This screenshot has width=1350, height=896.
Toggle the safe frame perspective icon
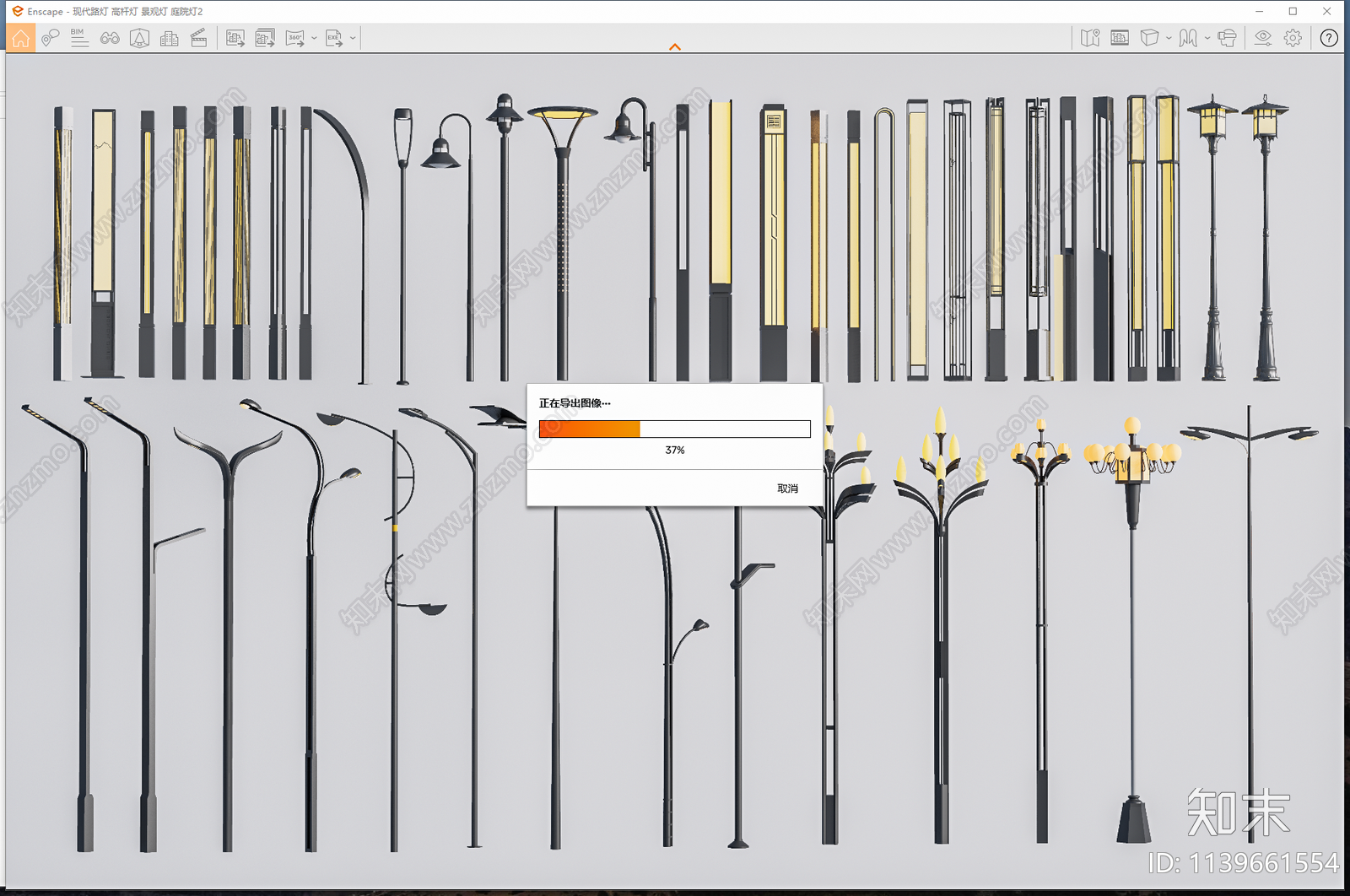[x=139, y=38]
